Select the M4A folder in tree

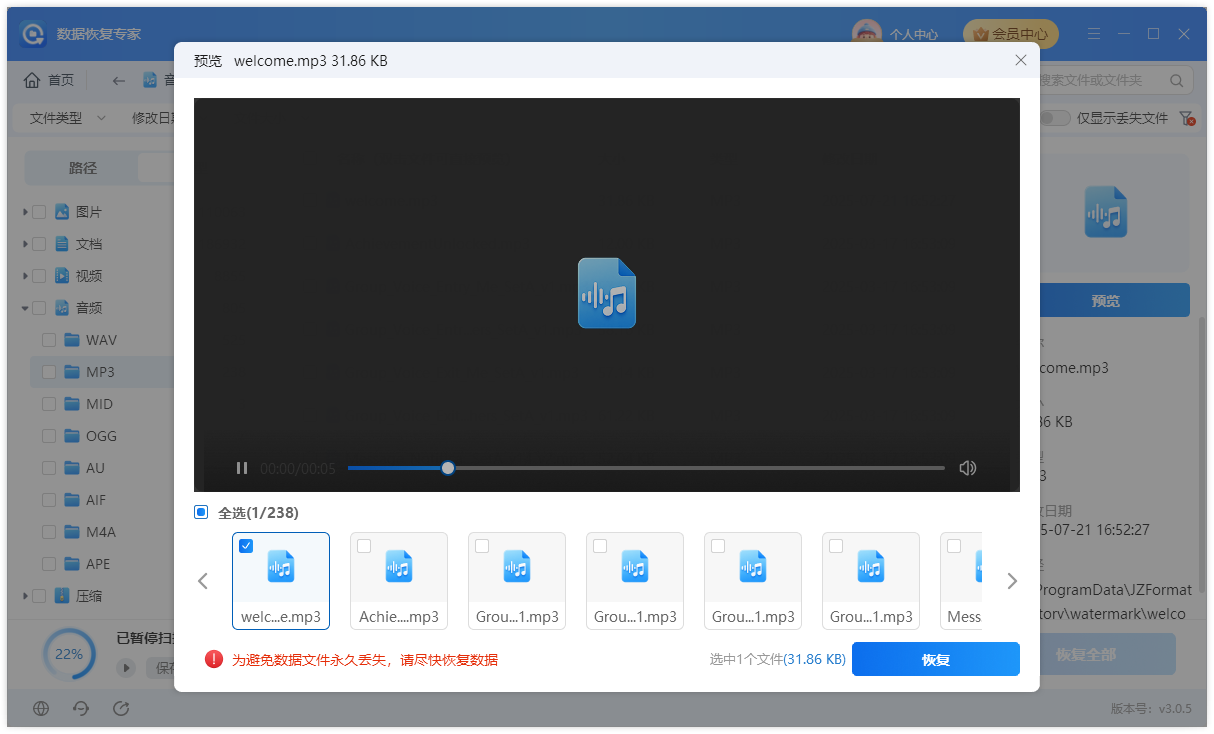click(100, 532)
